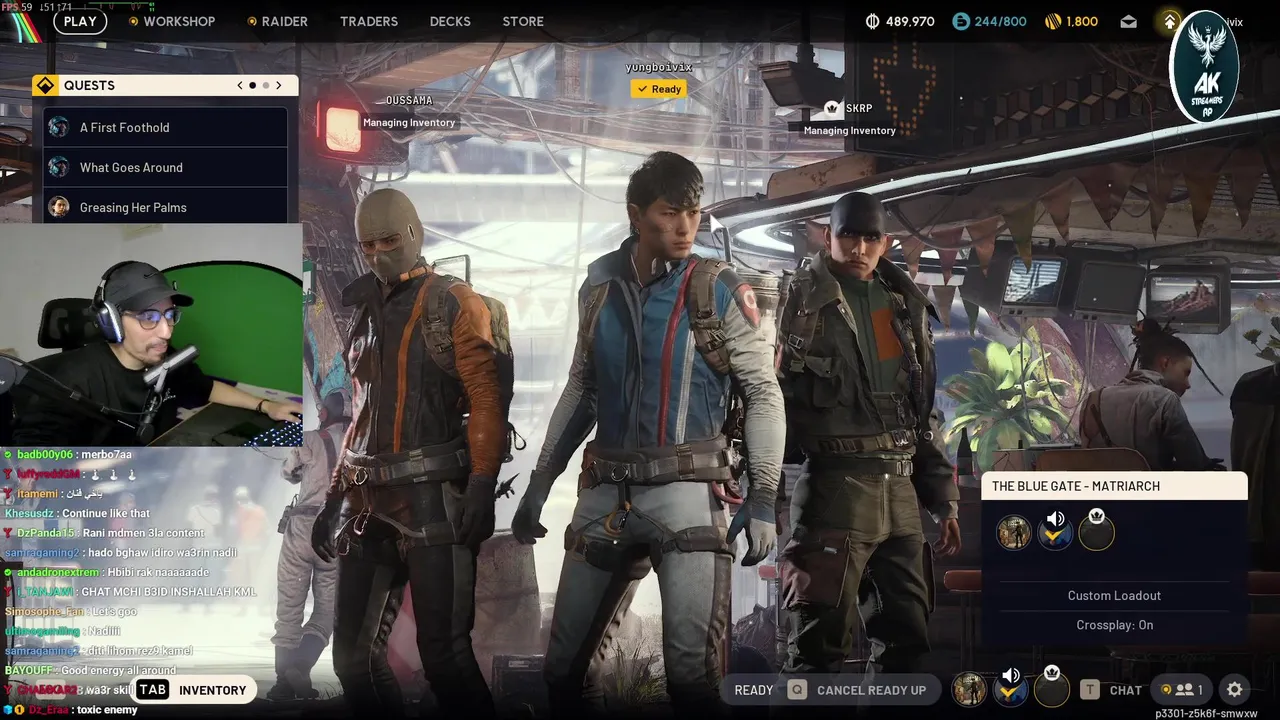
Task: Click chat message 'Good energy all around'
Action: click(118, 670)
